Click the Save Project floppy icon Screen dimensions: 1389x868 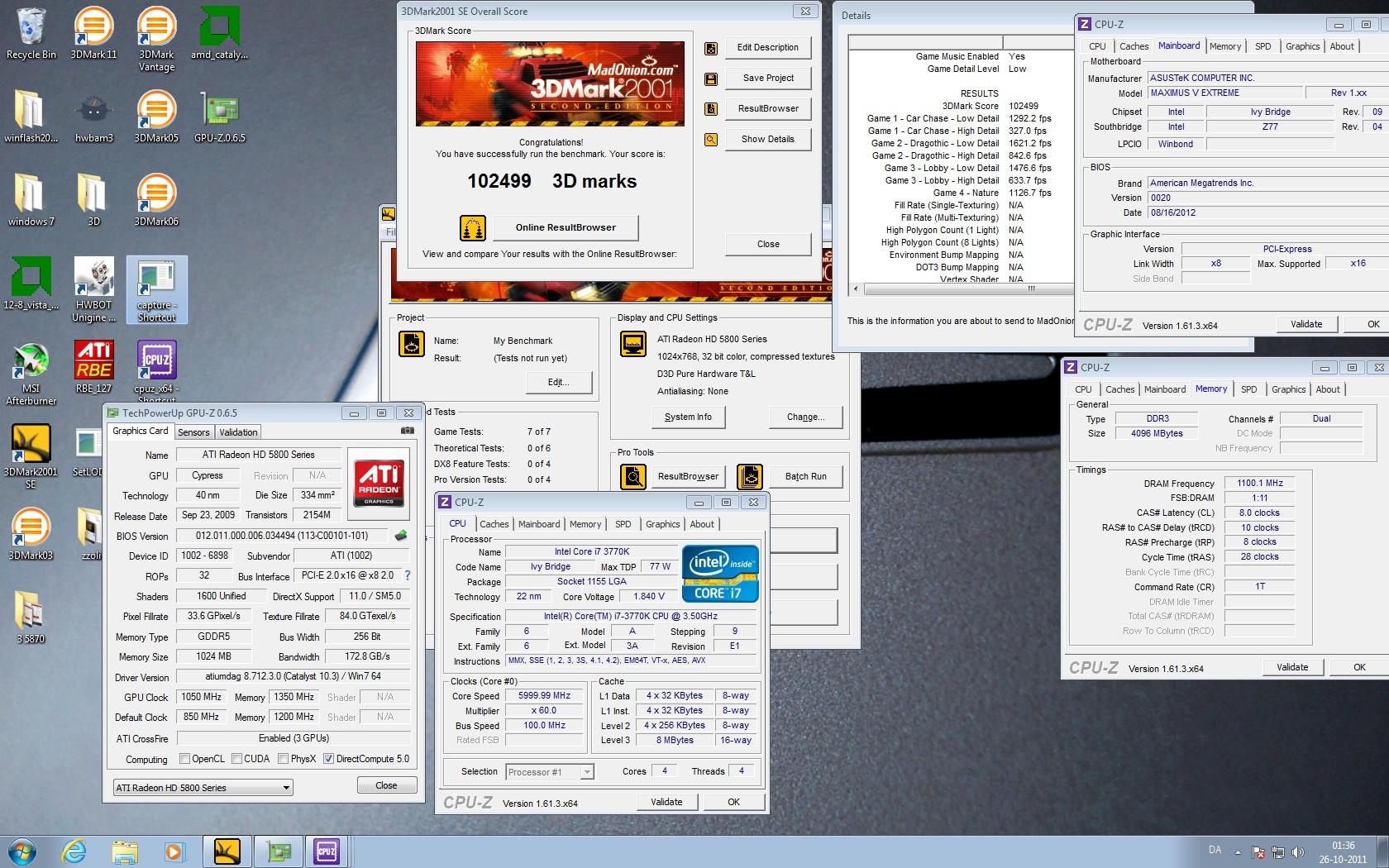(711, 79)
